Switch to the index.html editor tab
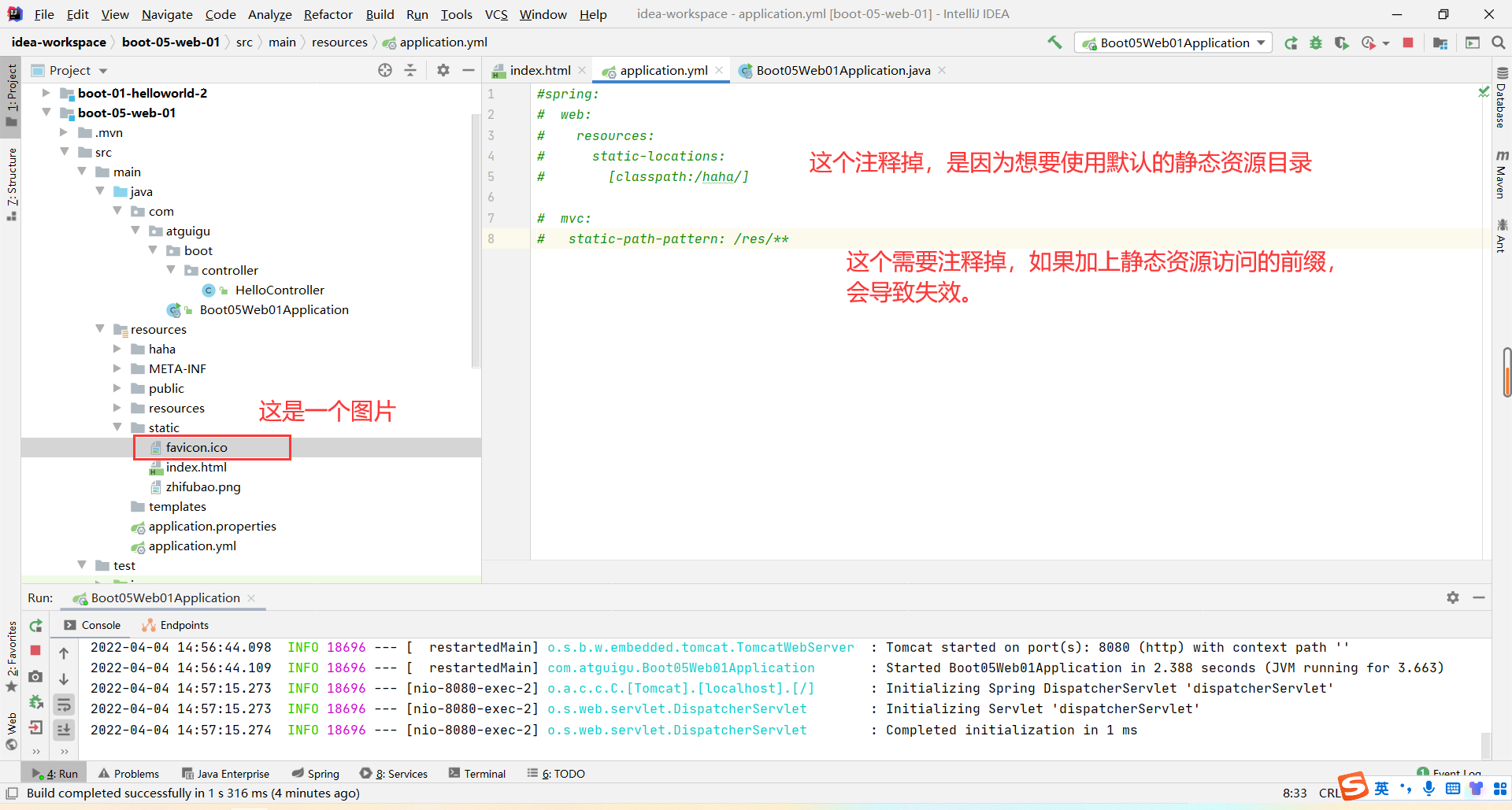This screenshot has height=810, width=1512. pyautogui.click(x=539, y=71)
